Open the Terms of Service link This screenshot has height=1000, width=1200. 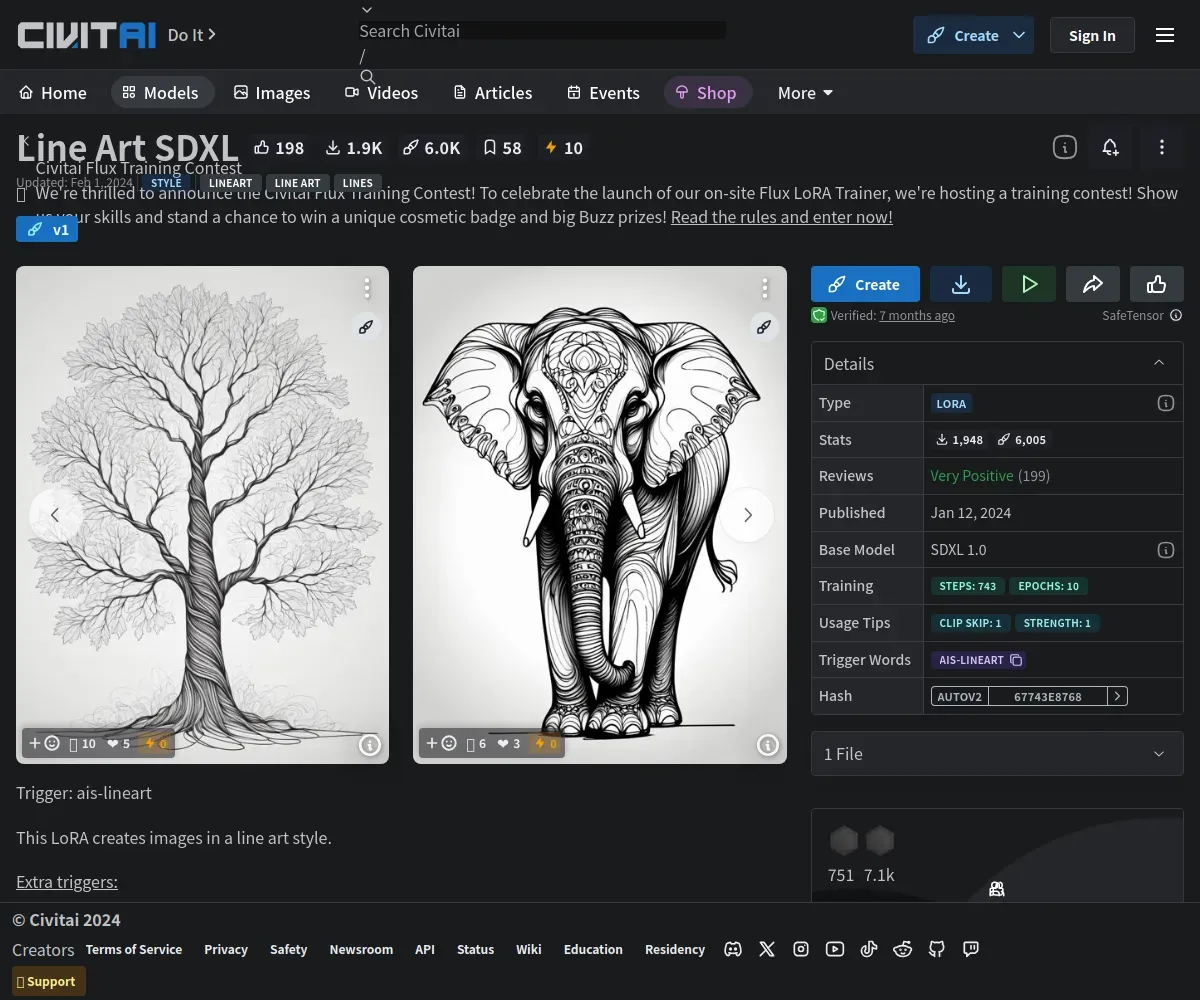pyautogui.click(x=134, y=949)
